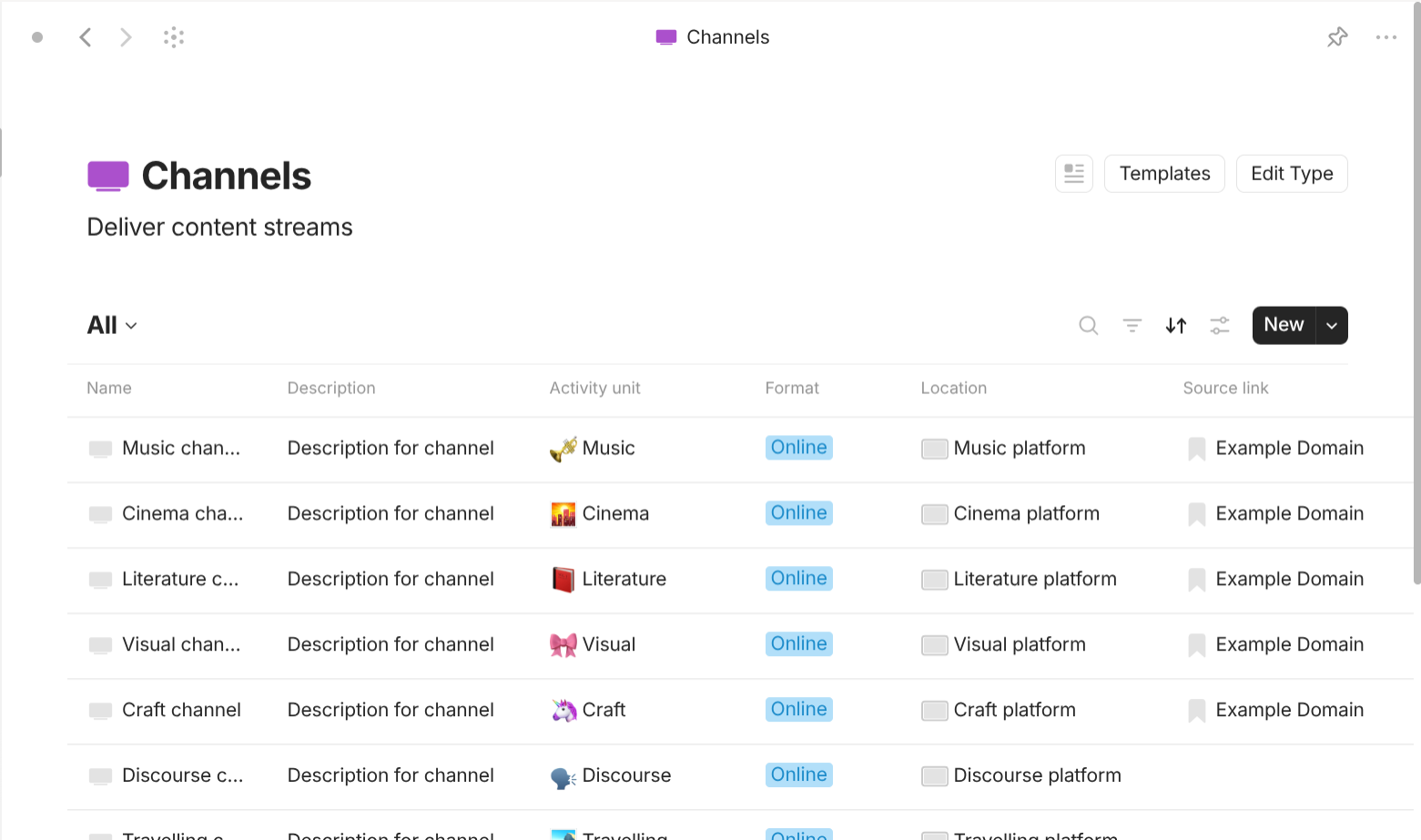Click the Online tag in the Visual row

click(x=798, y=643)
